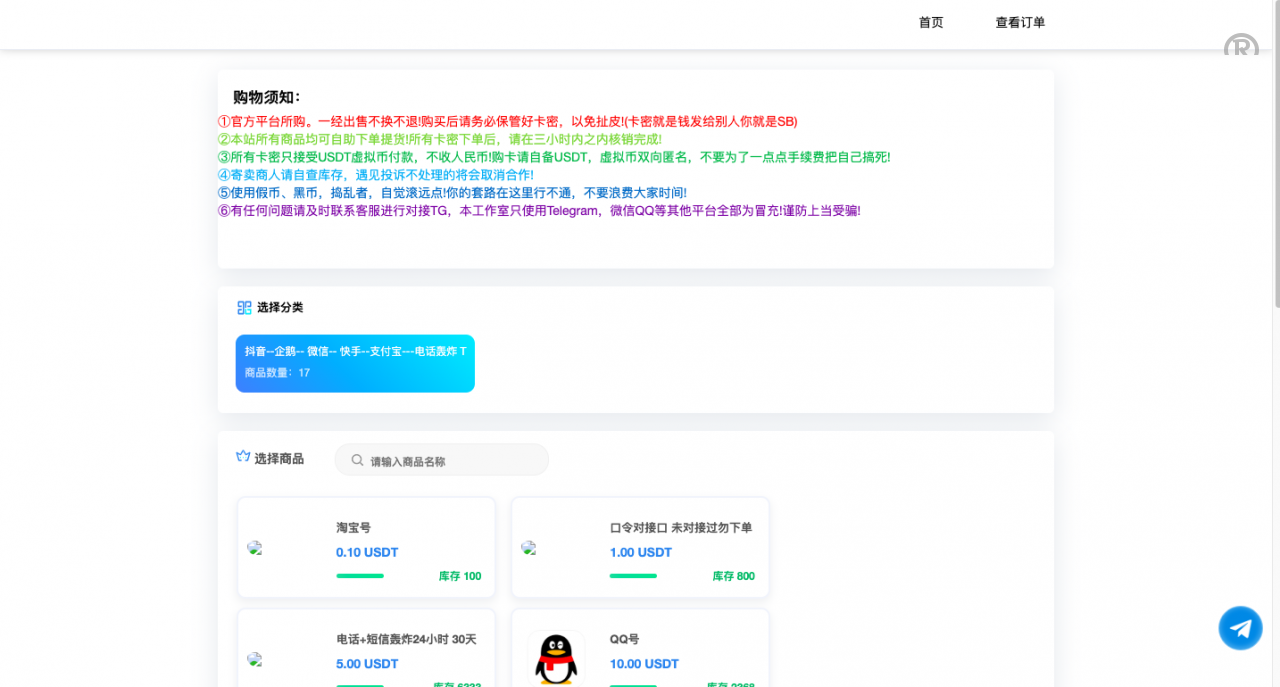The image size is (1280, 687).
Task: Click the grid icon beside 选择分类
Action: coord(244,308)
